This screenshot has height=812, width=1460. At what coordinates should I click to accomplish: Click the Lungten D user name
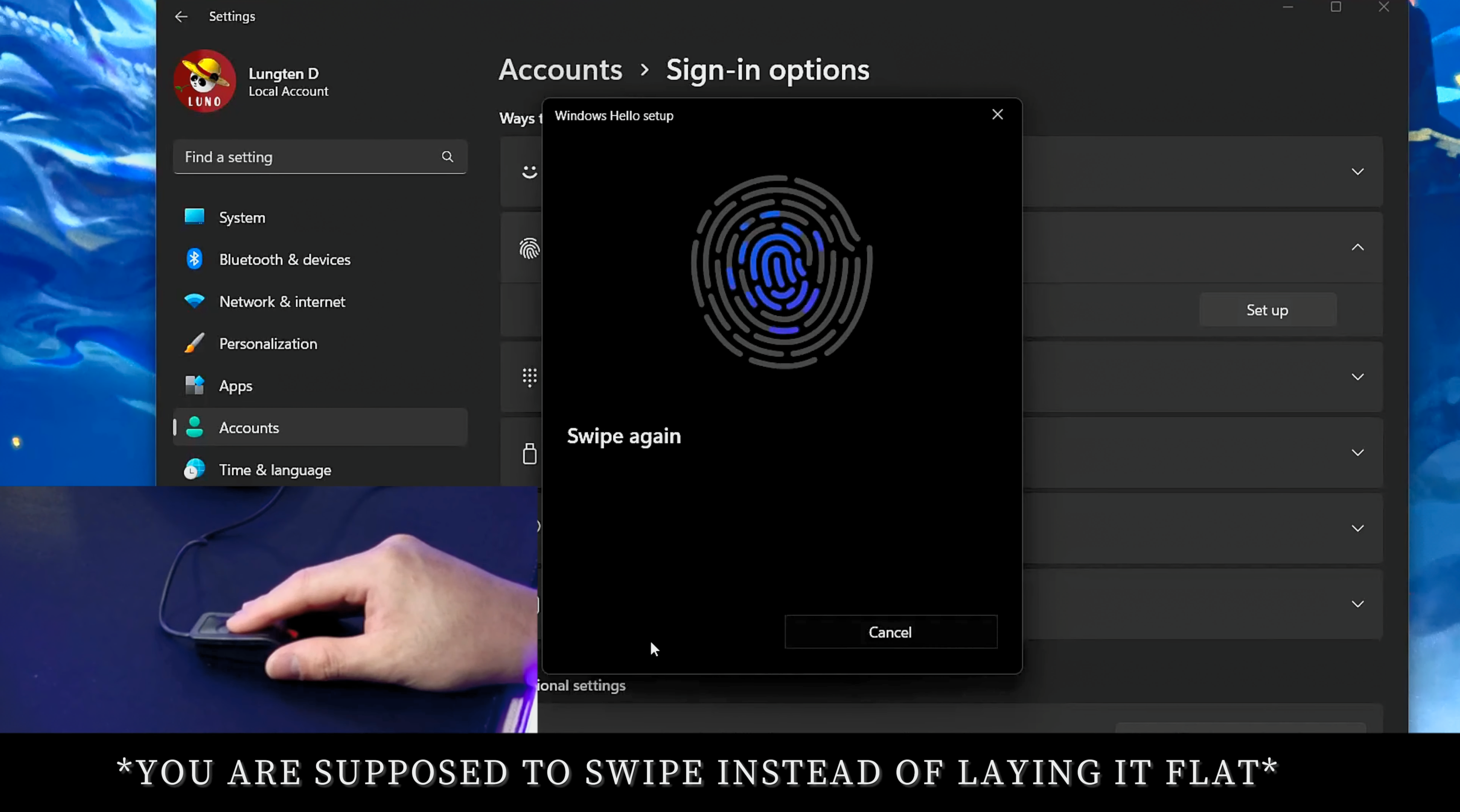coord(283,74)
